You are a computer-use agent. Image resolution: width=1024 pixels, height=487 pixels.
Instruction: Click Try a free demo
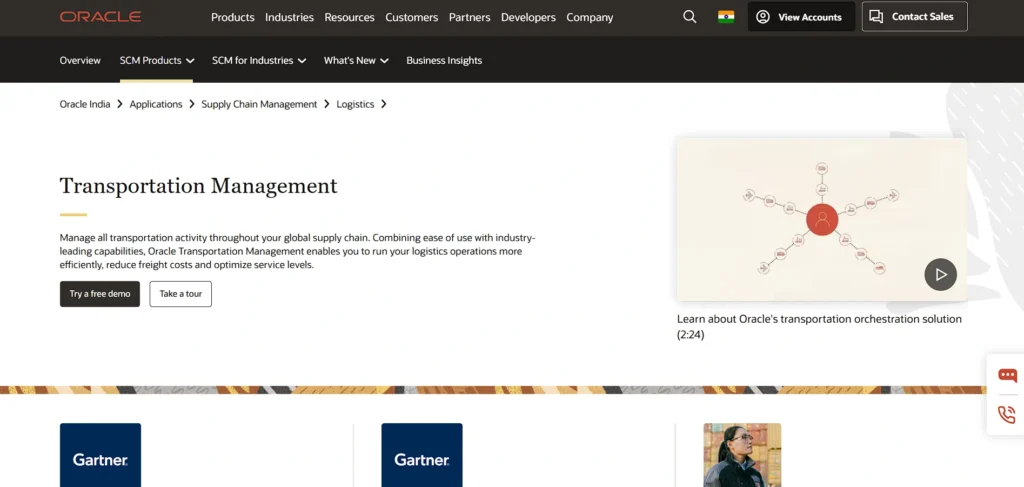pos(100,294)
